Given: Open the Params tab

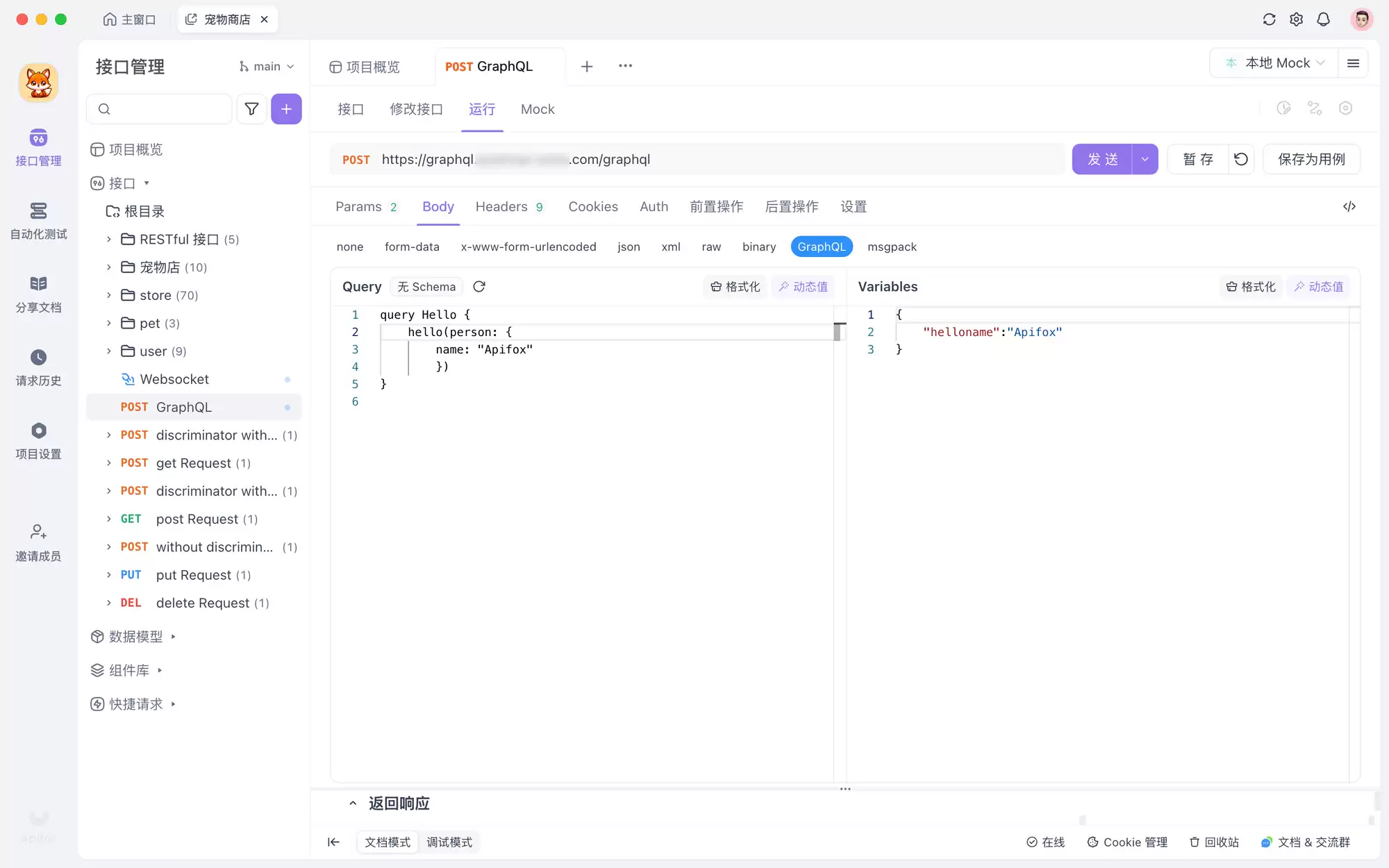Looking at the screenshot, I should click(x=366, y=207).
